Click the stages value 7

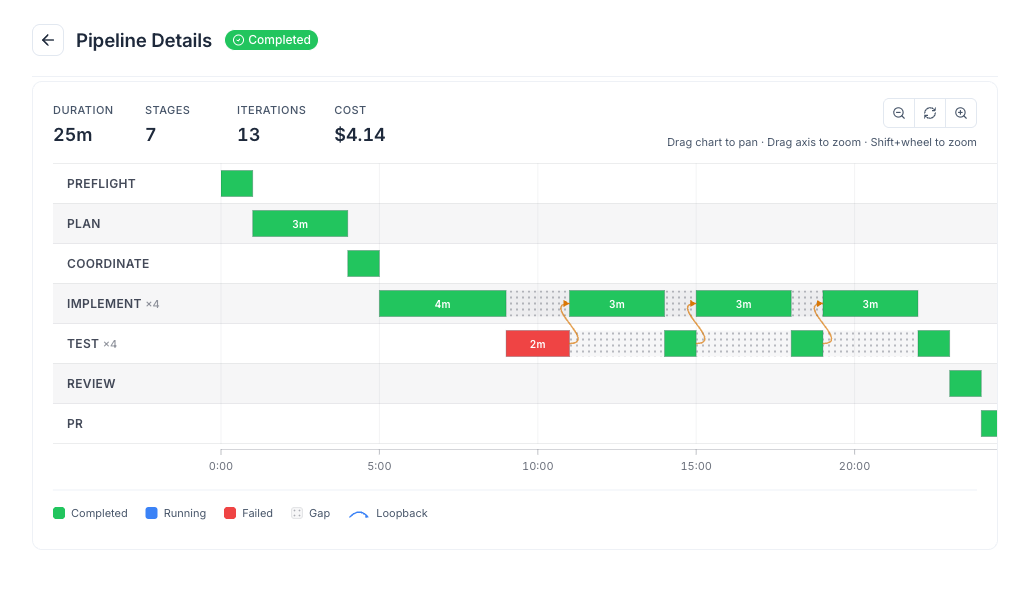[x=150, y=135]
